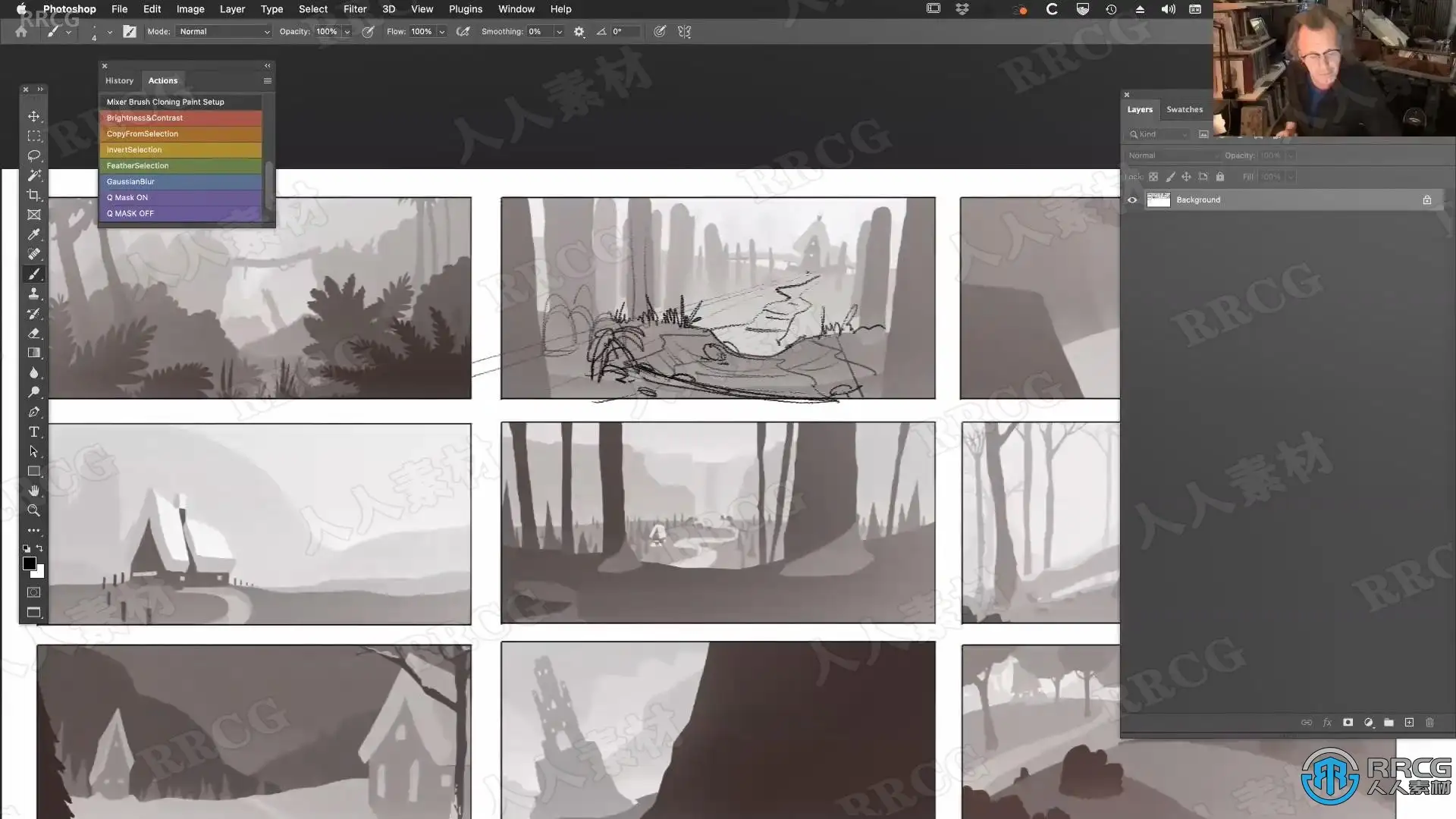Expand the Opacity value dropdown
Screen dimensions: 1456x819
[347, 32]
